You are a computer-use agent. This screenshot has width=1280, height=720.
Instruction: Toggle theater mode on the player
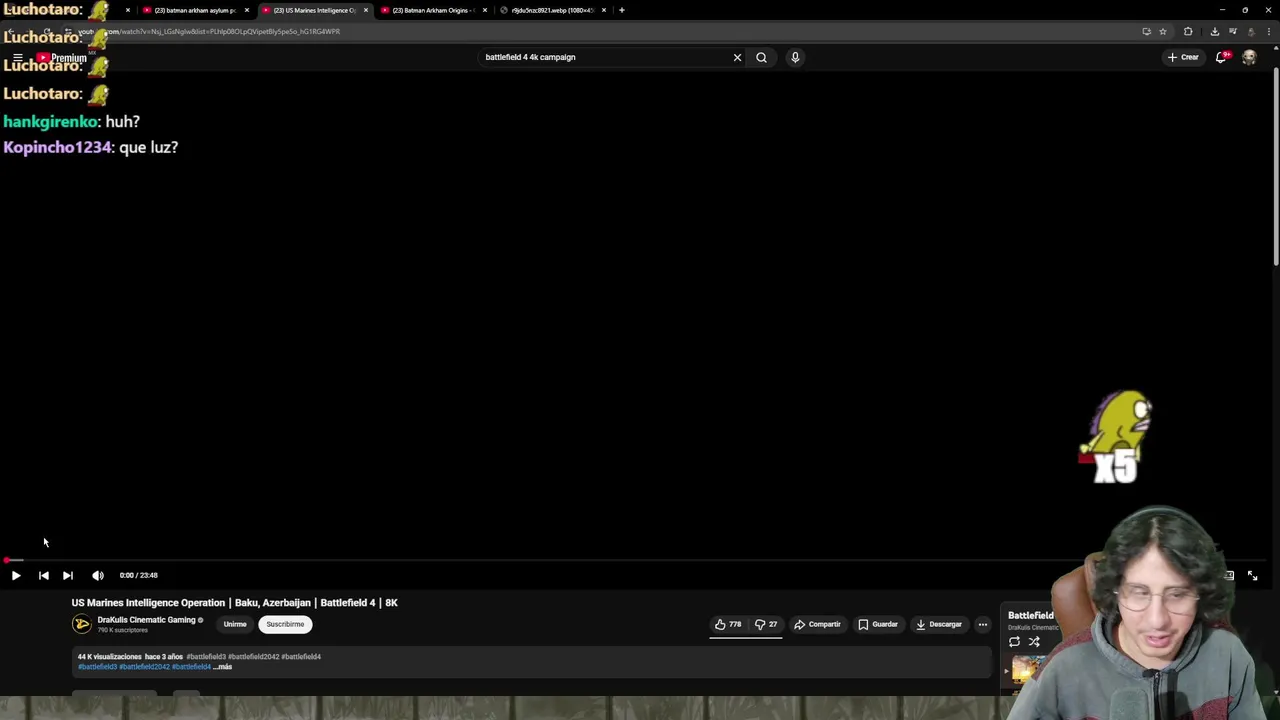(x=1229, y=575)
